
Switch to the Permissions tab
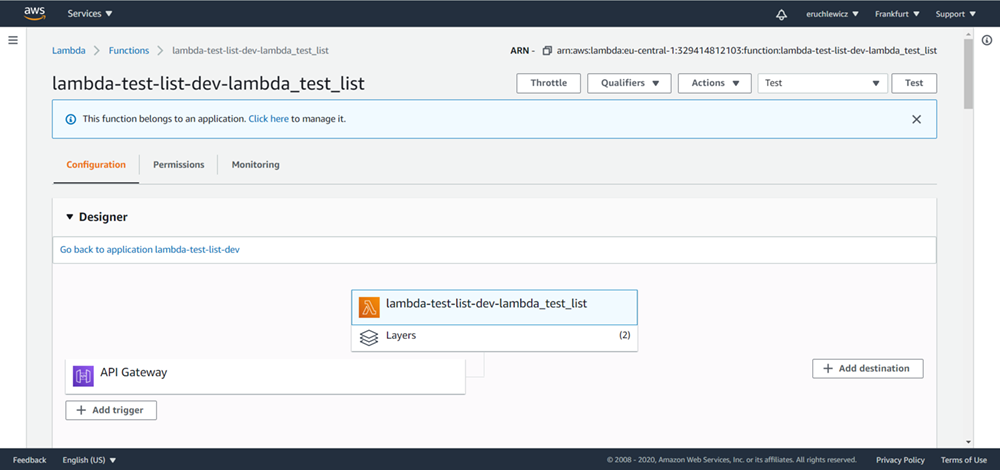[179, 165]
